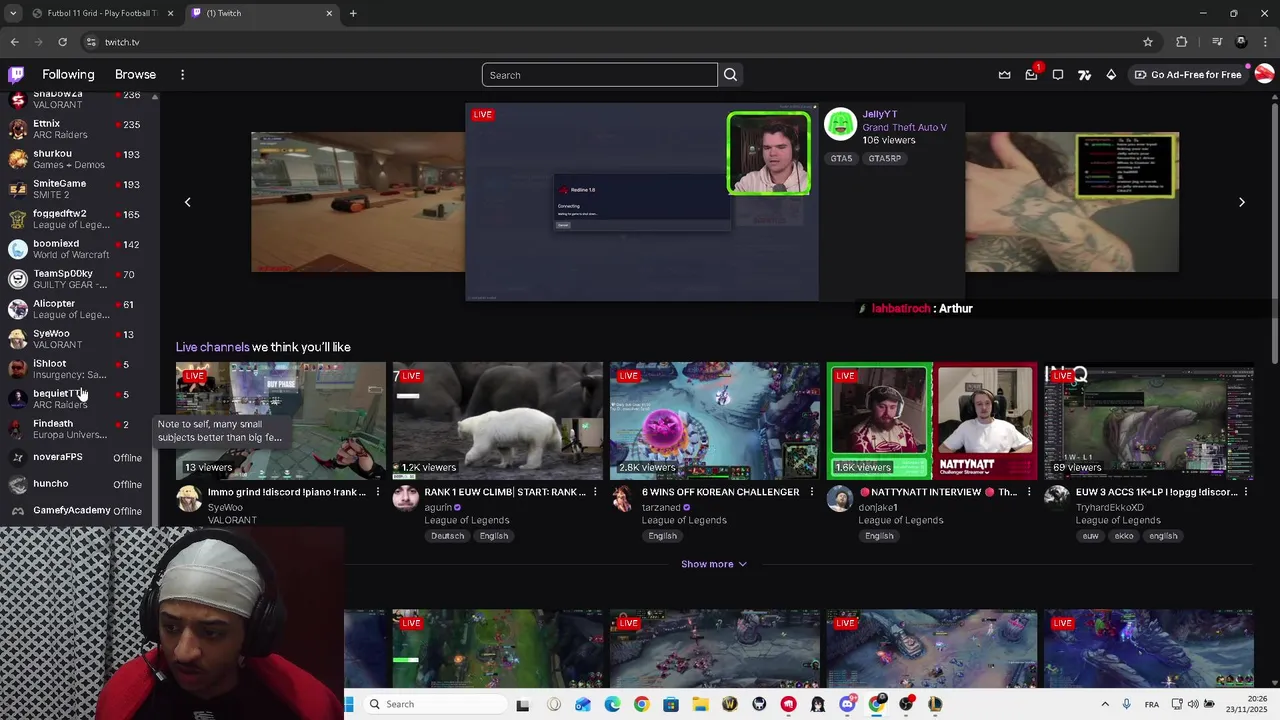1280x720 pixels.
Task: Click JellyYT channel avatar in carousel
Action: (840, 124)
